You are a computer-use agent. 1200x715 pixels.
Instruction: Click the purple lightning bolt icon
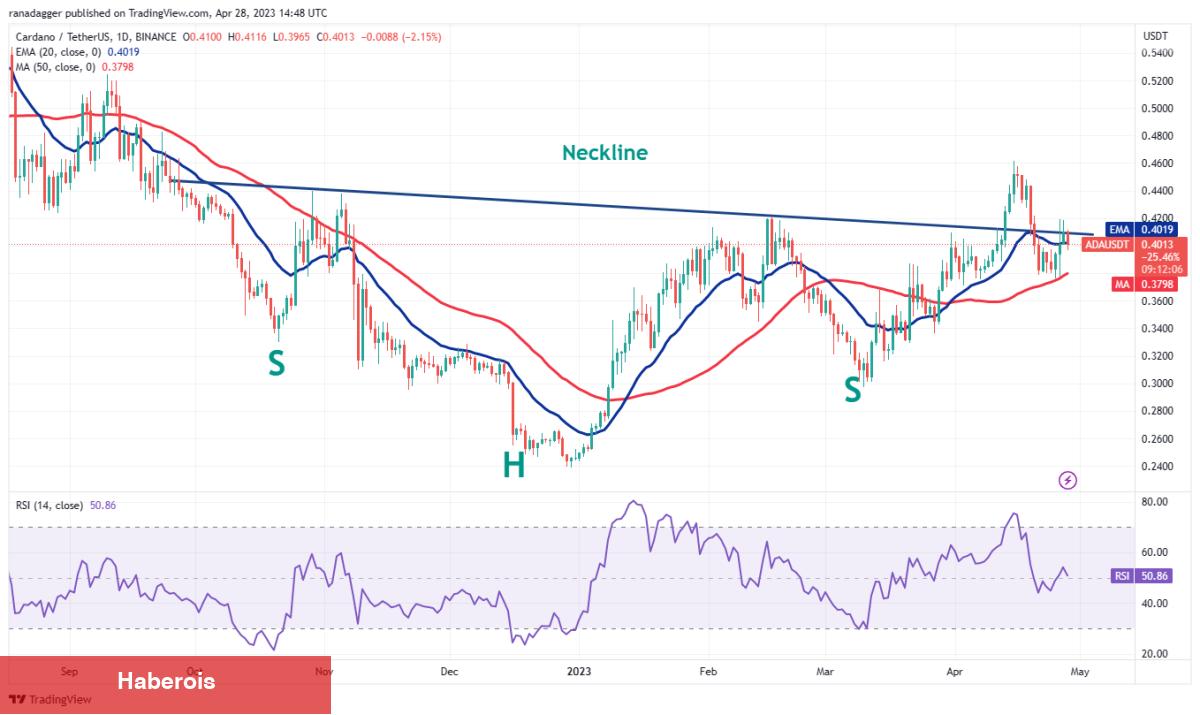click(x=1067, y=480)
